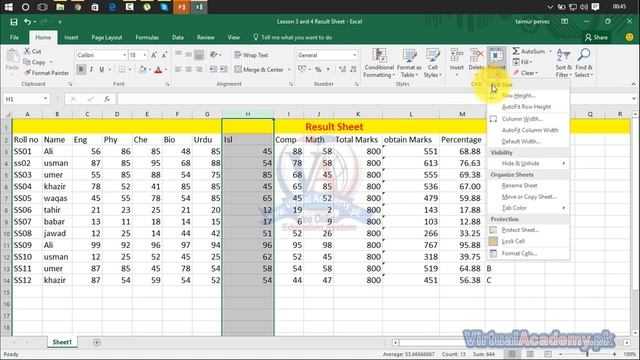Click Tell me what you want to do
This screenshot has width=640, height=360.
296,37
